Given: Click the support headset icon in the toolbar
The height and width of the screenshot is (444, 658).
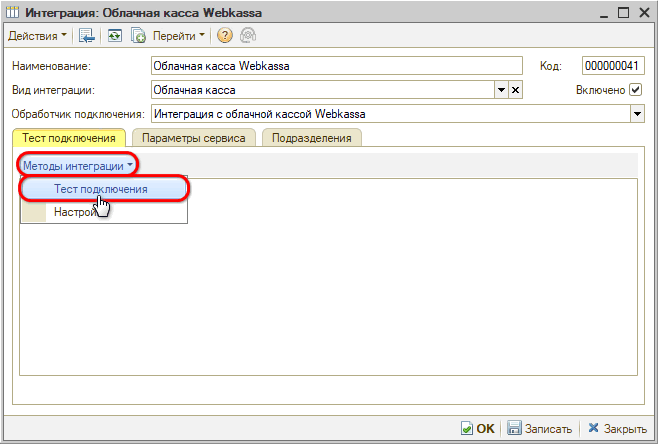Looking at the screenshot, I should click(x=247, y=36).
